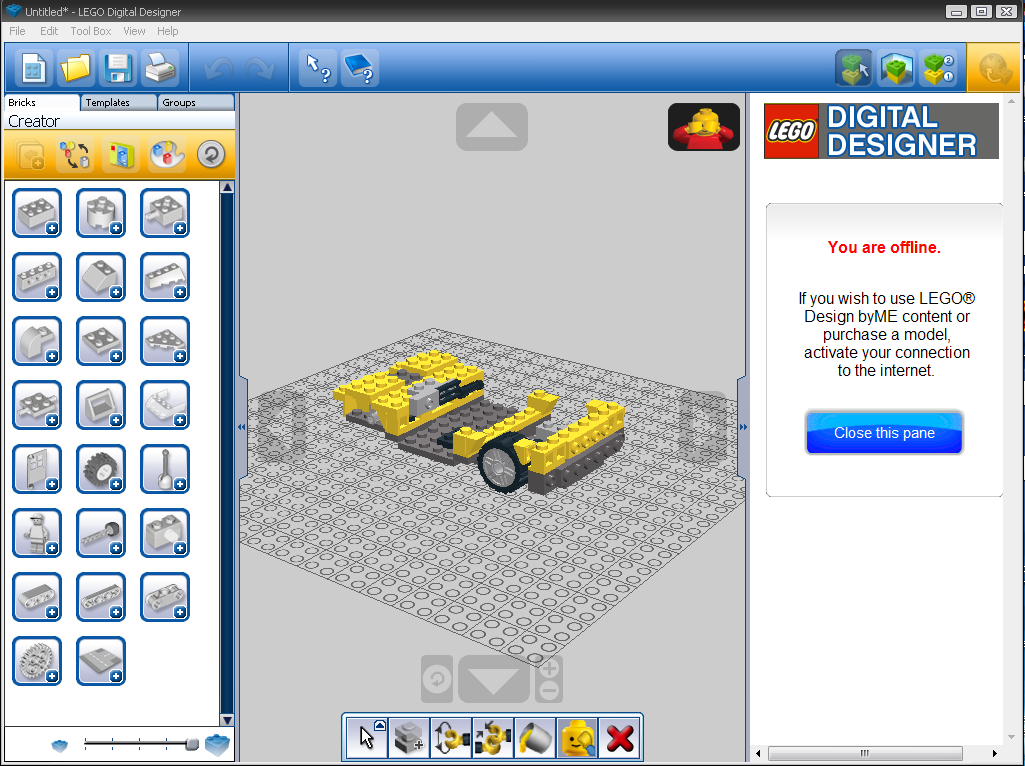Click the expand palette icon in Creator bar
1025x766 pixels.
(x=30, y=155)
